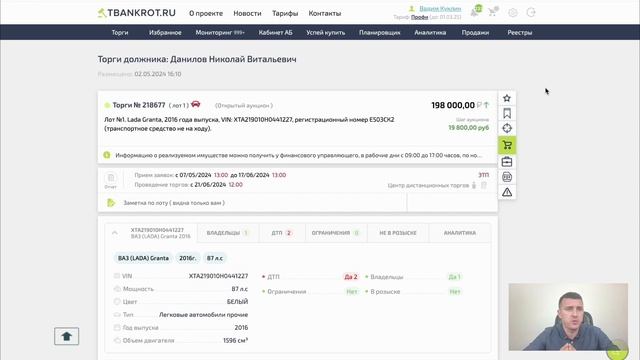Click the ВАЗ (LADA) Granta tag
Image resolution: width=640 pixels, height=360 pixels.
click(143, 258)
